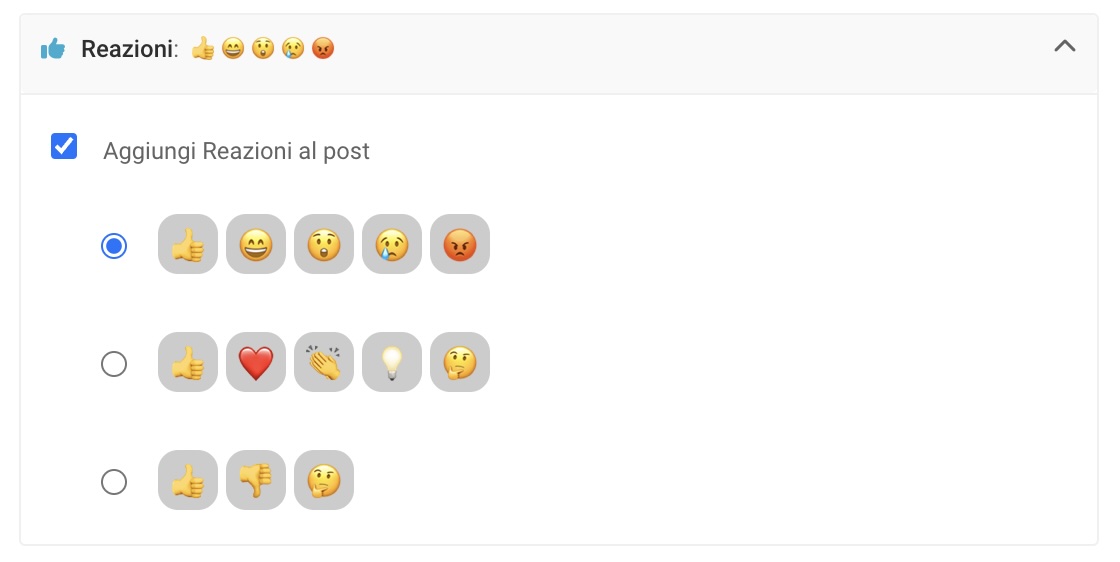
Task: Click the grinning face emoji tile
Action: [256, 244]
